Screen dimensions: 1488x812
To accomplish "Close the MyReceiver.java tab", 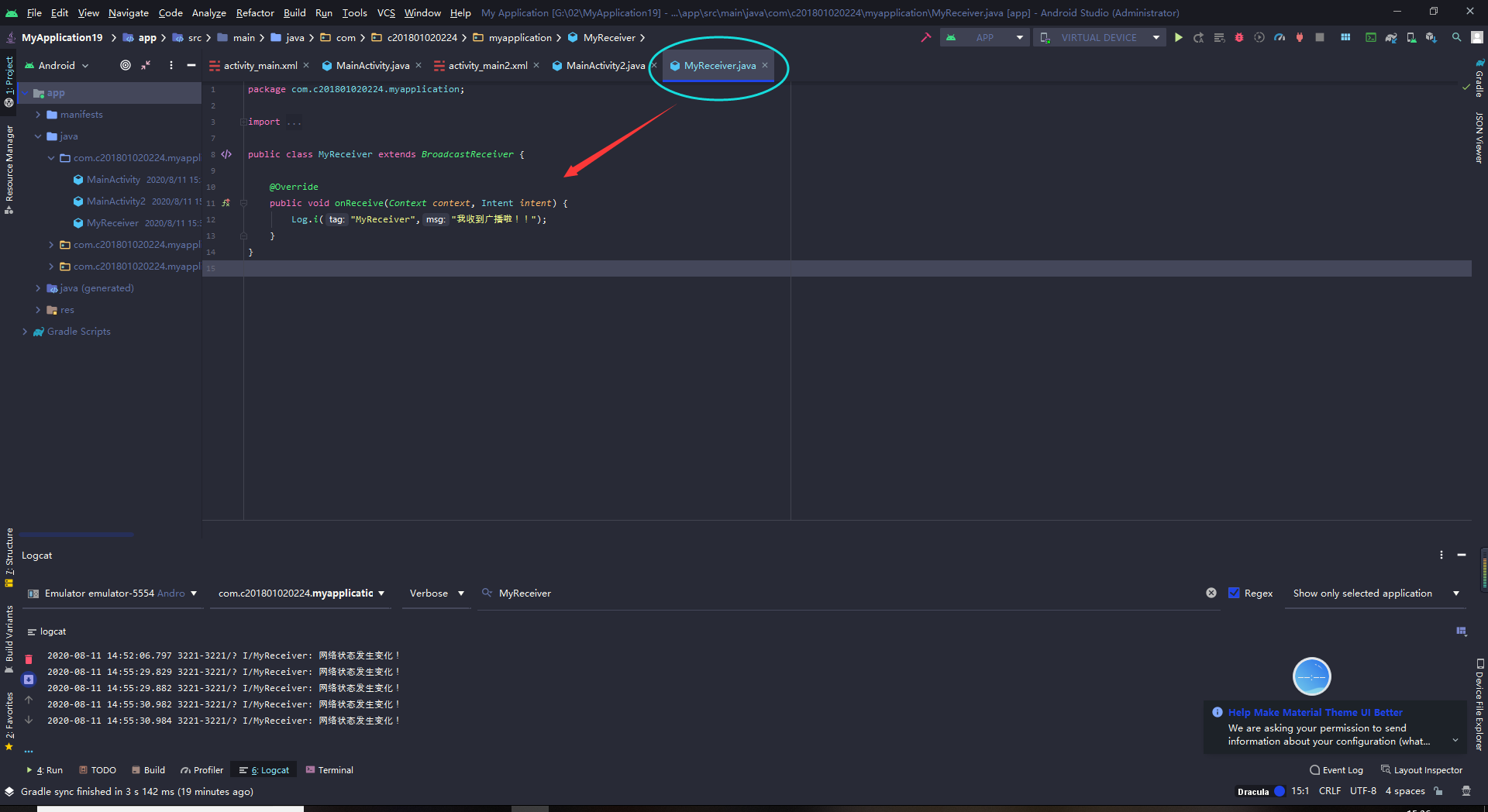I will pyautogui.click(x=765, y=65).
